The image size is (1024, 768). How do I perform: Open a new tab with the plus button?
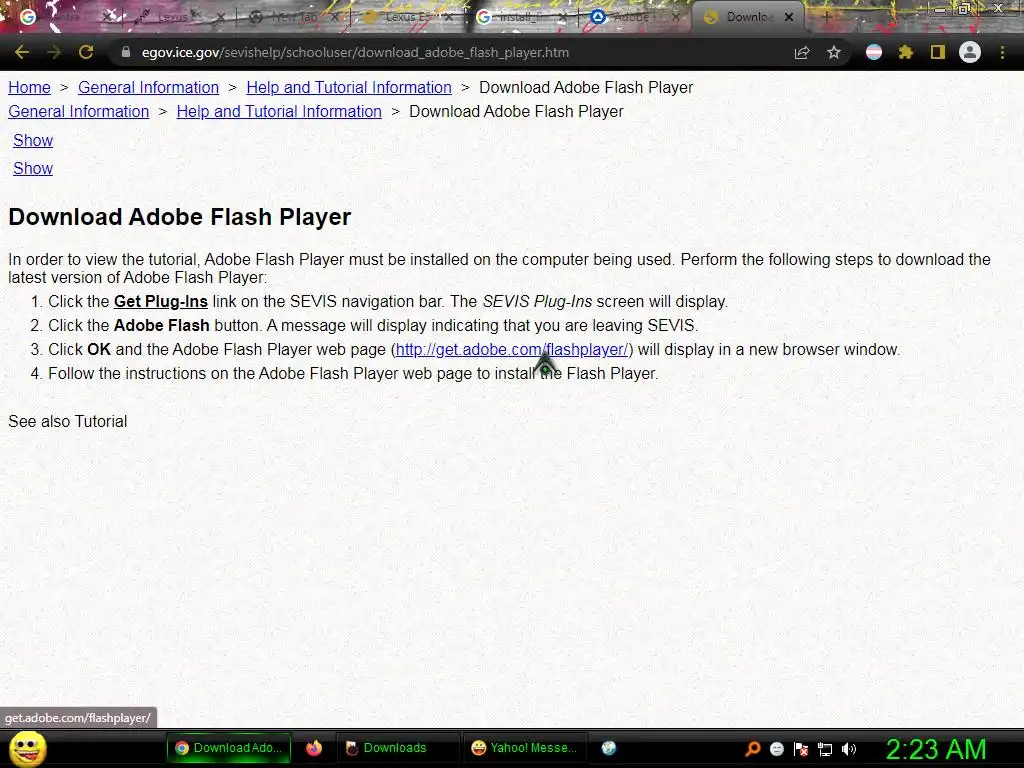(x=826, y=16)
